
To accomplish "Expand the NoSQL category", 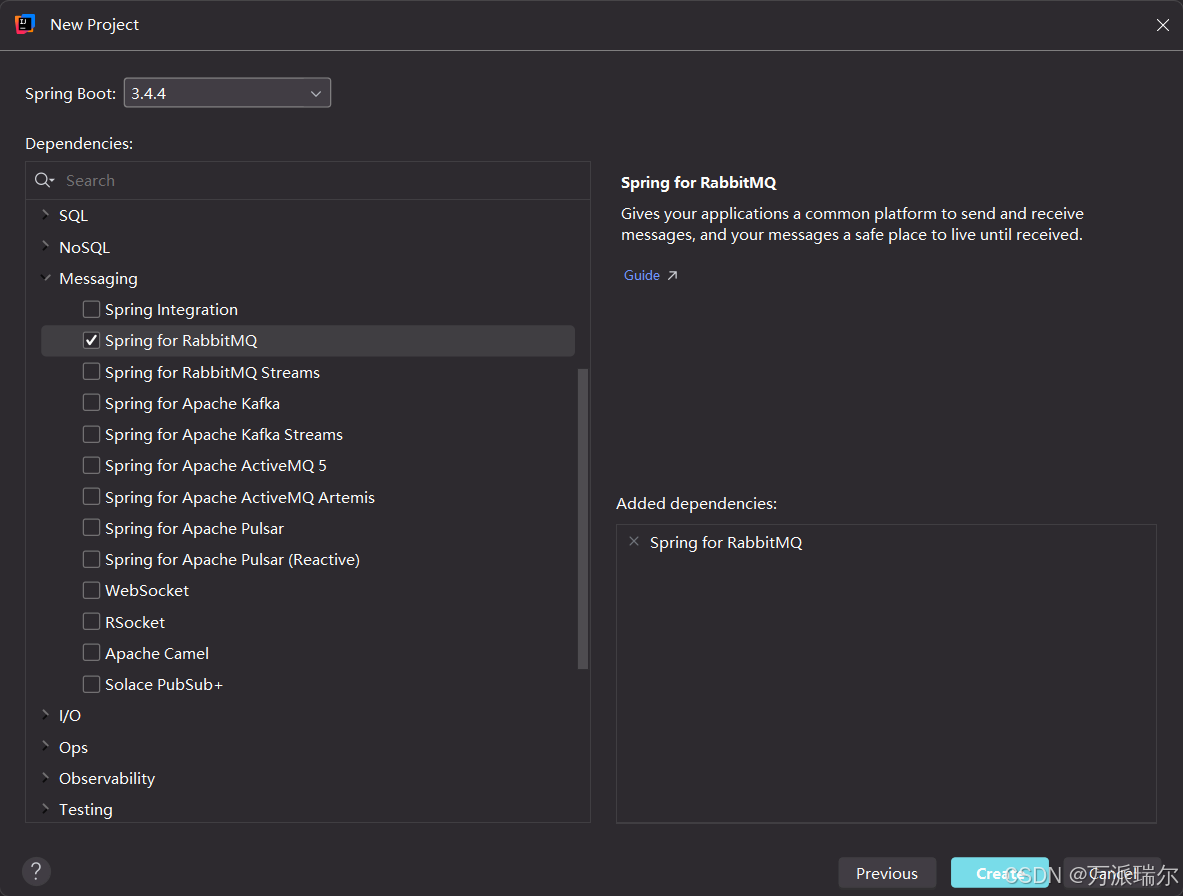I will coord(45,247).
